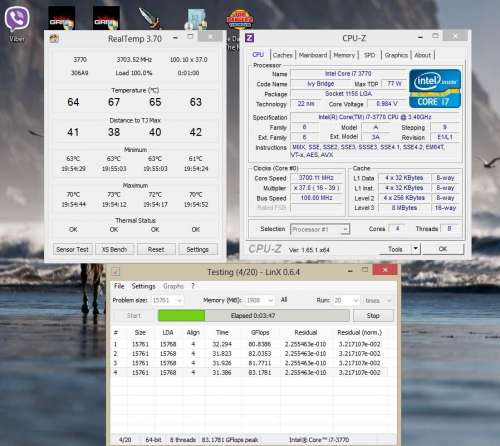500x446 pixels.
Task: Click the GFlops column header in LinX
Action: click(260, 332)
